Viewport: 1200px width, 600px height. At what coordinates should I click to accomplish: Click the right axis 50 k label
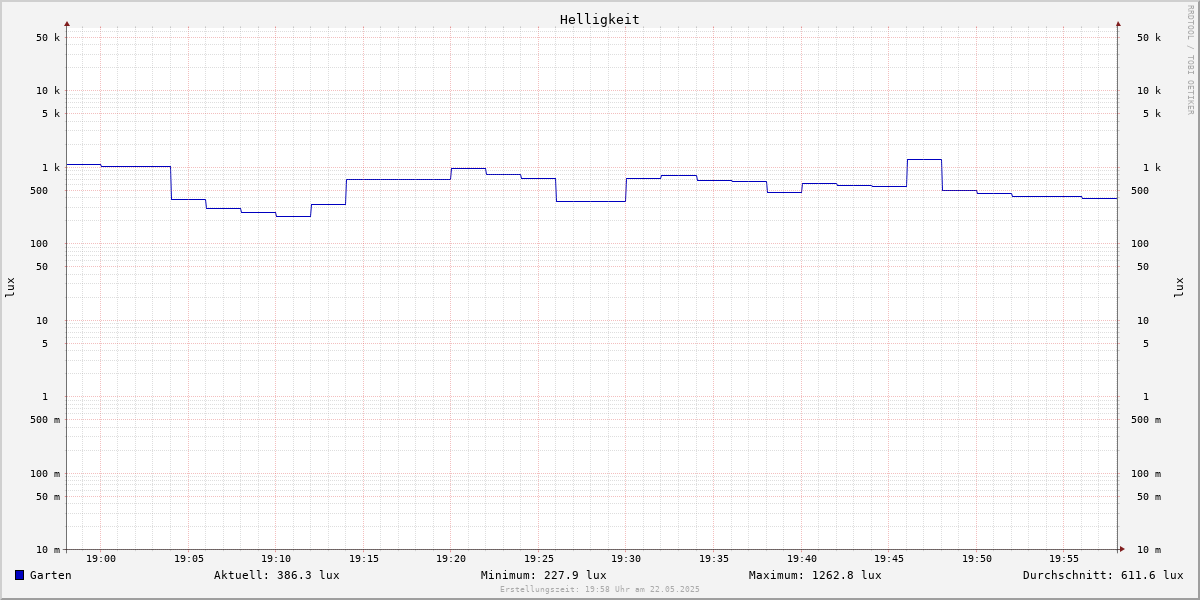(x=1149, y=38)
